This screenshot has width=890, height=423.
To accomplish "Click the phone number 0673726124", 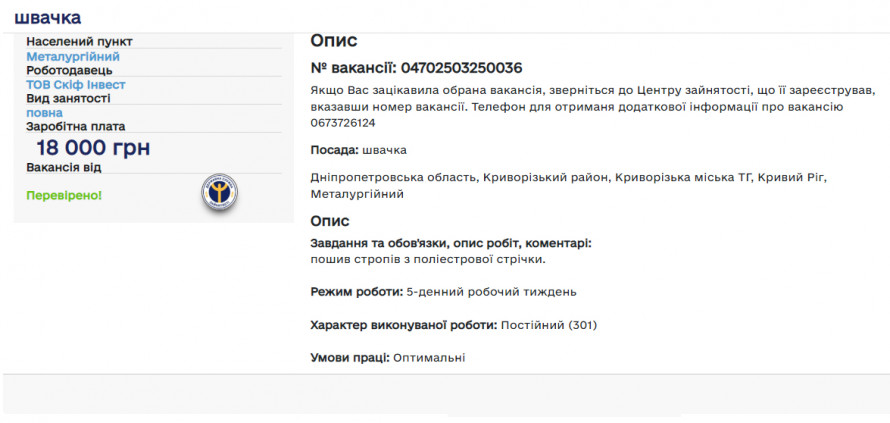I will [343, 122].
